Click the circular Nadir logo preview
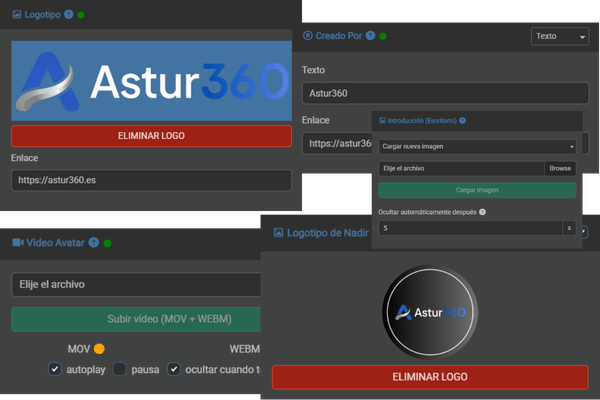The width and height of the screenshot is (600, 400). coord(430,312)
